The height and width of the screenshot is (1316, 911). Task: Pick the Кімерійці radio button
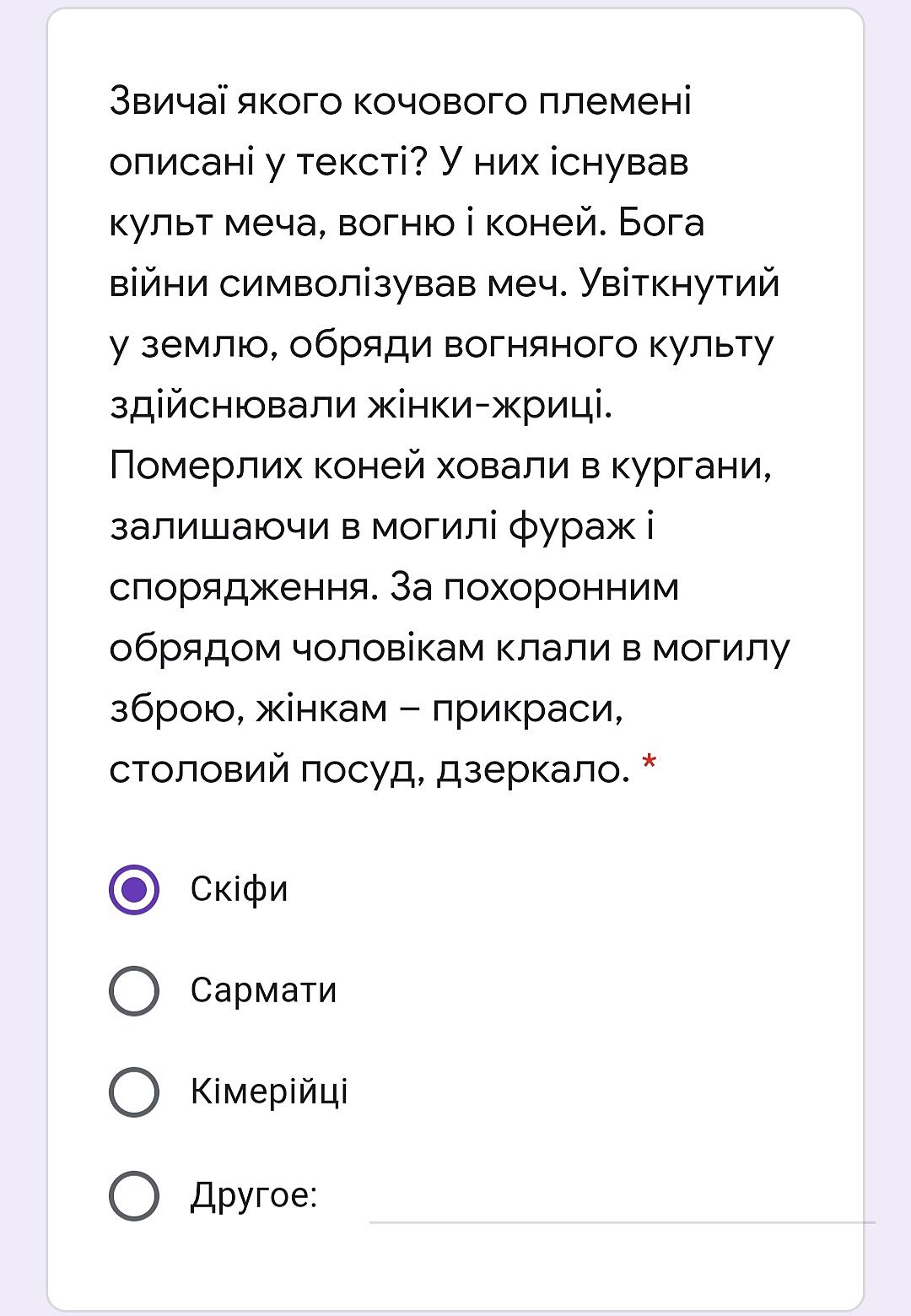[134, 1092]
